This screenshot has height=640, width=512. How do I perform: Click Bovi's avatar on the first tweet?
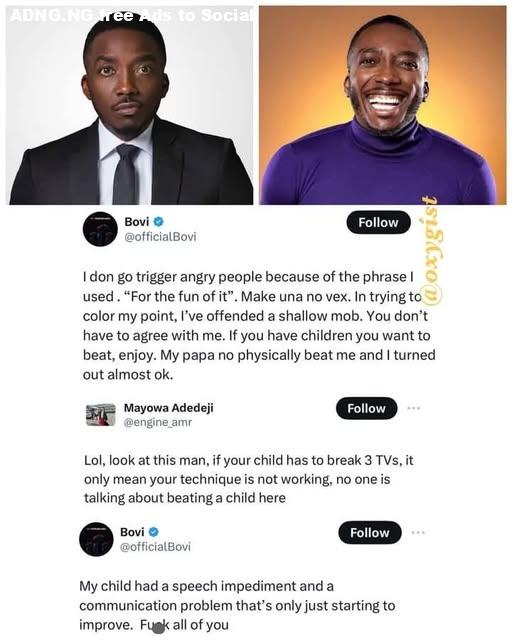(x=100, y=229)
